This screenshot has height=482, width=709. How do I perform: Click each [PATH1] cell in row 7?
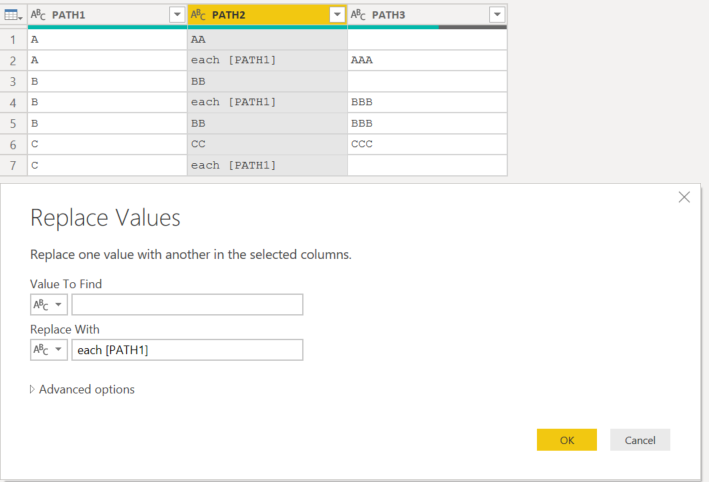[267, 165]
